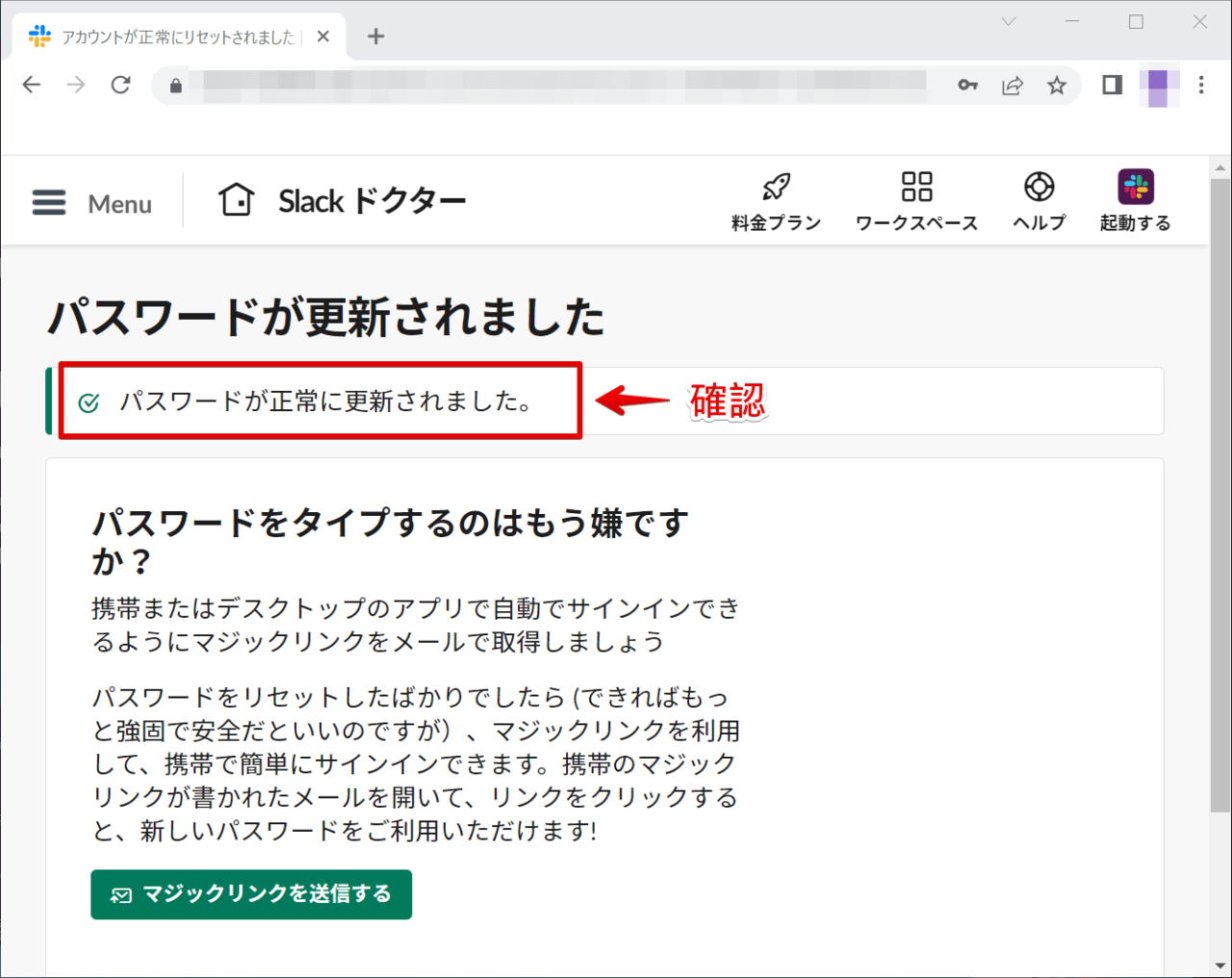Click the green checkmark success icon

coord(89,402)
